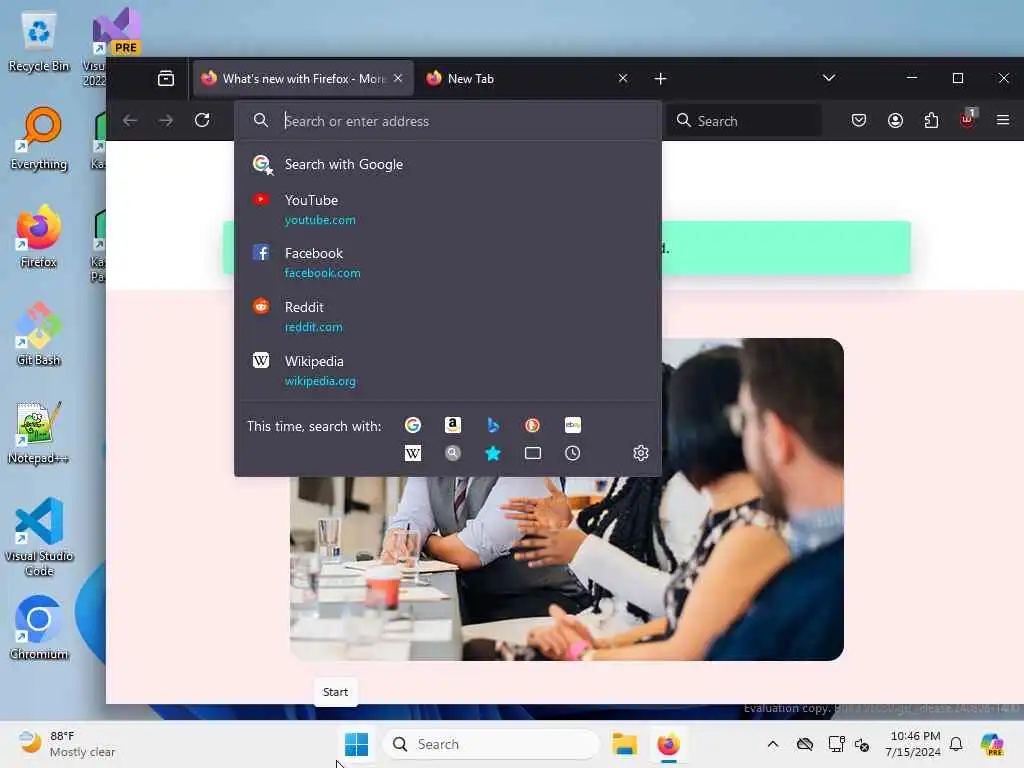This screenshot has width=1024, height=768.
Task: Open Firefox desktop shortcut
Action: 39,237
